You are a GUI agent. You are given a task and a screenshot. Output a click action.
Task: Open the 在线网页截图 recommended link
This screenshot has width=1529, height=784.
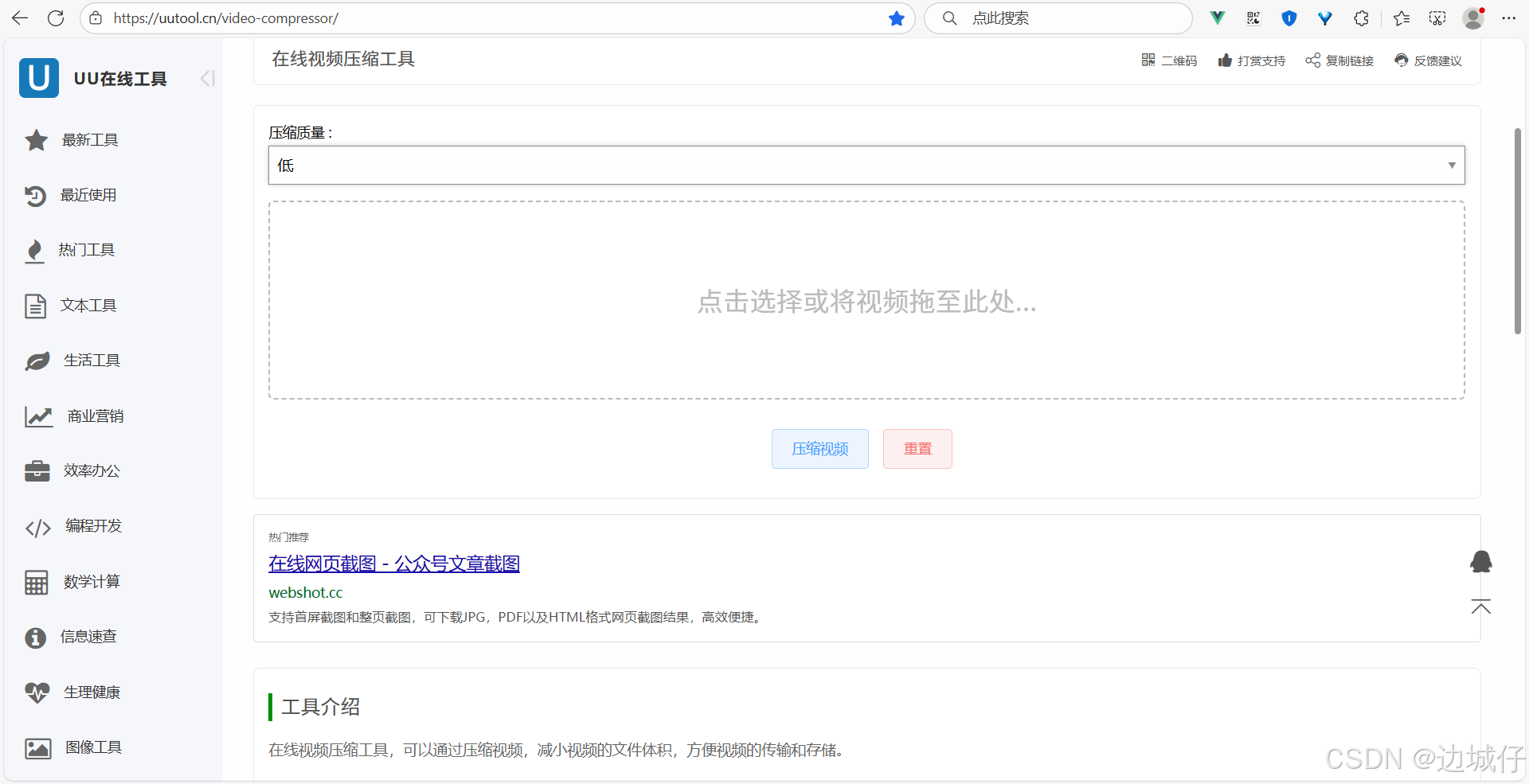(393, 563)
